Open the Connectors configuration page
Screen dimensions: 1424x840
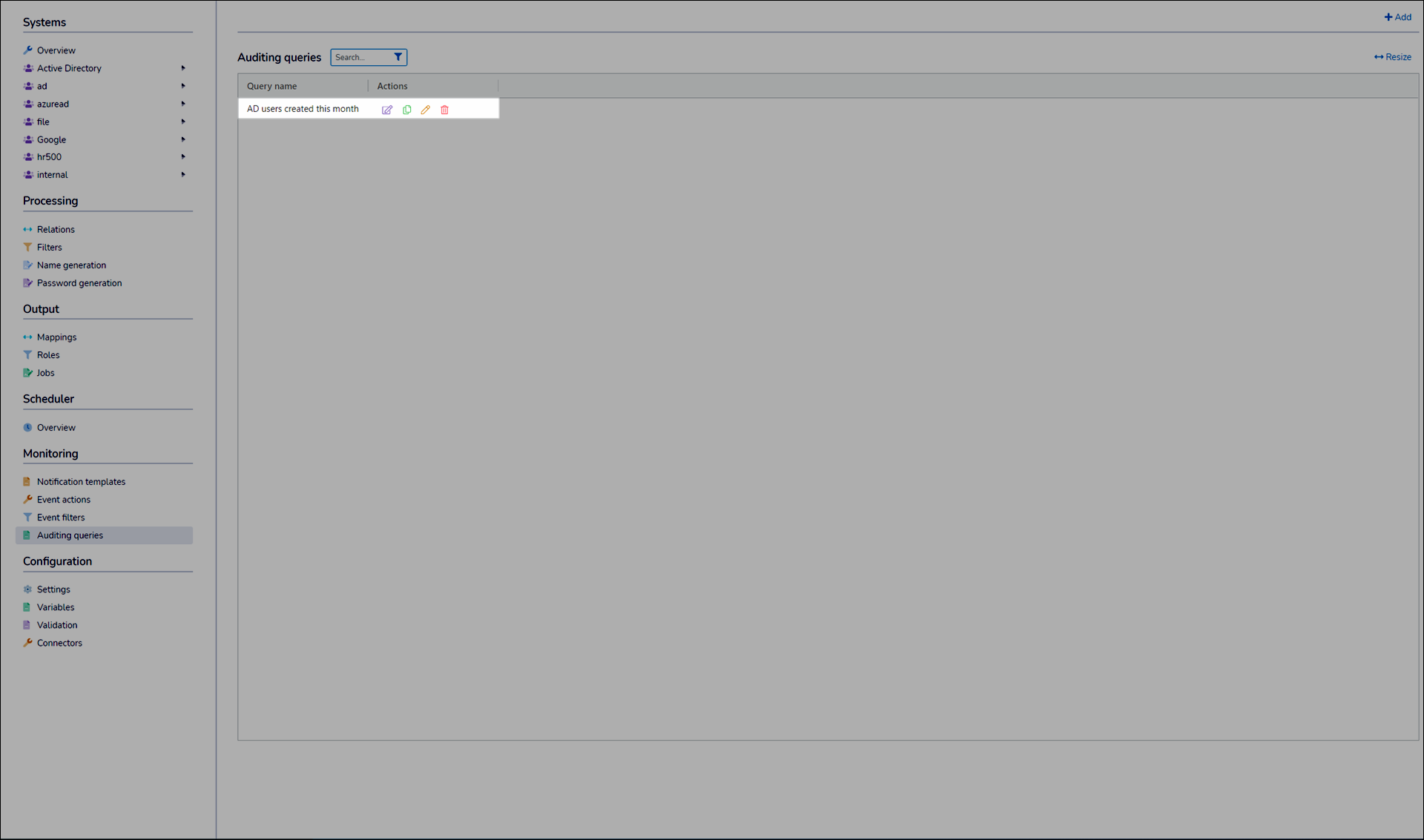tap(59, 644)
